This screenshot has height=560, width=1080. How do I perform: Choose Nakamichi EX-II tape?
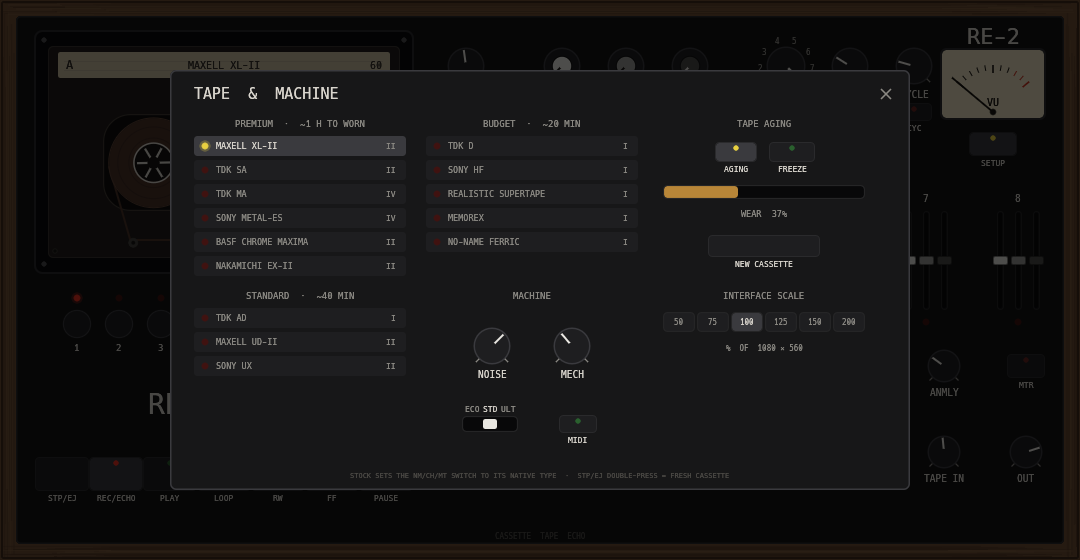point(300,266)
